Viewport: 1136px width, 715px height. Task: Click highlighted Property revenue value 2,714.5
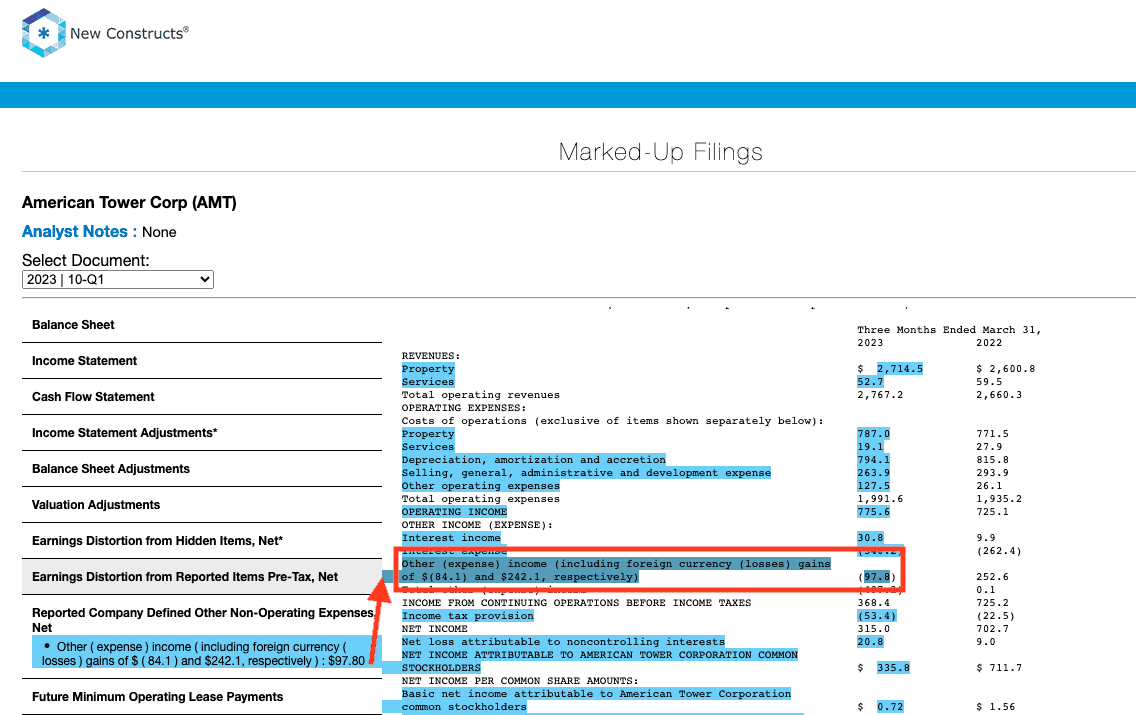[900, 369]
